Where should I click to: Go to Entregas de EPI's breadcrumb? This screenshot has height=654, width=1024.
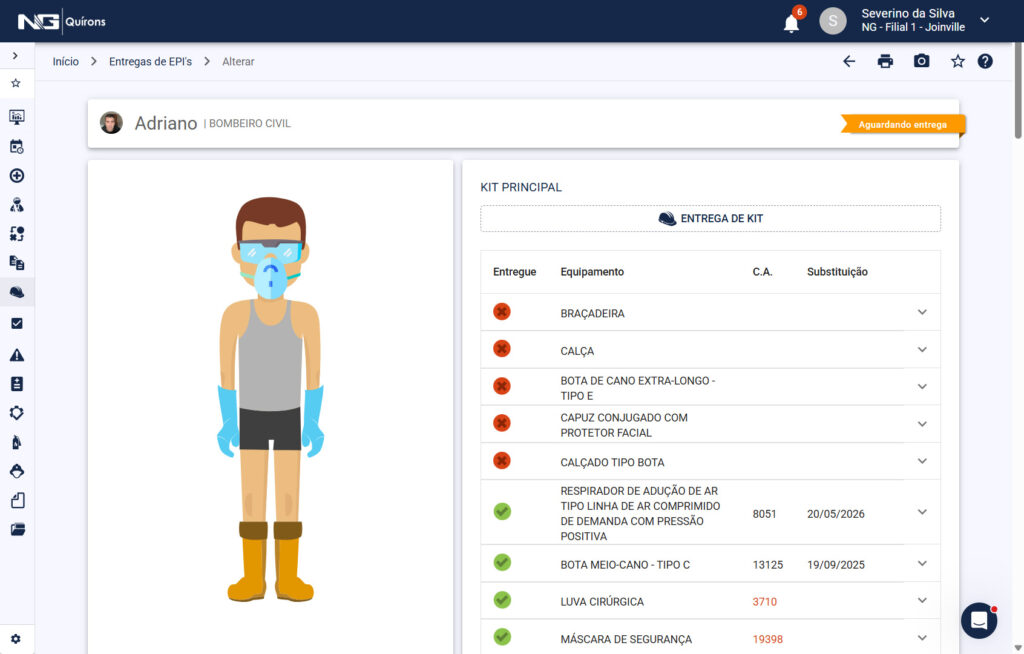150,61
